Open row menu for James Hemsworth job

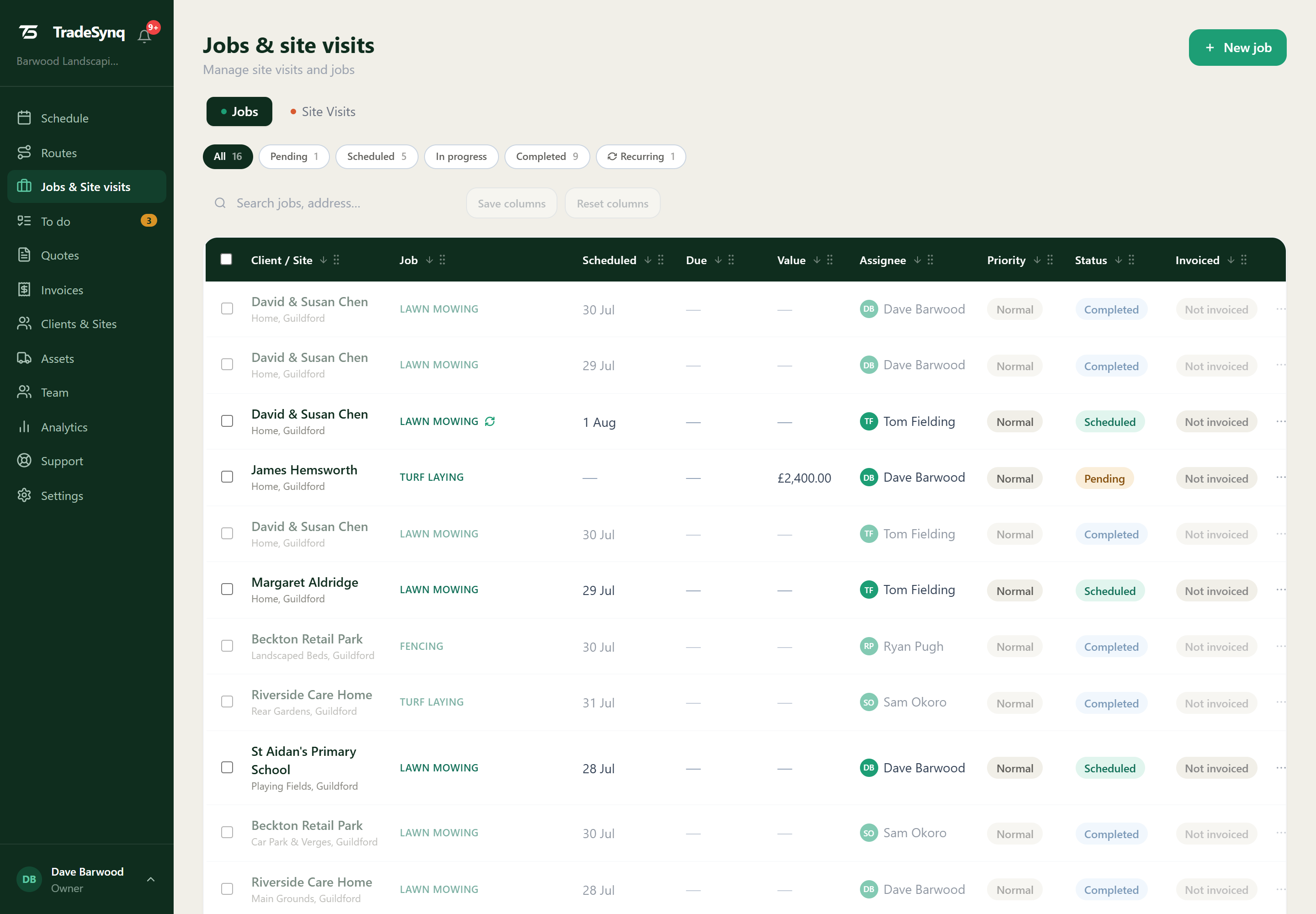pyautogui.click(x=1281, y=478)
